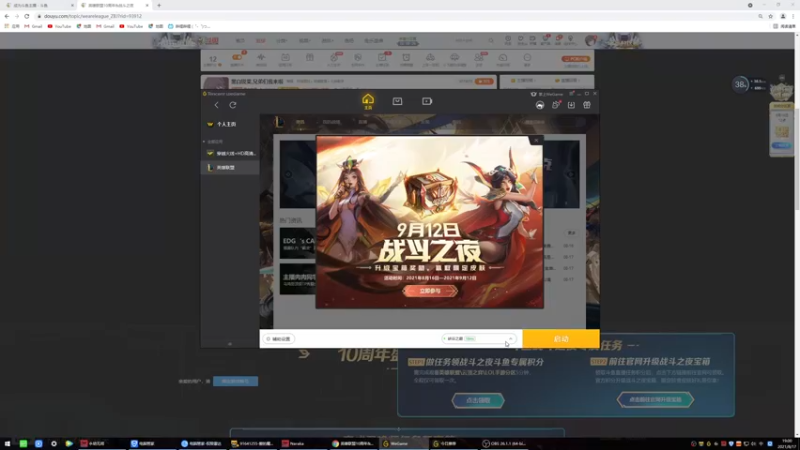Open the WeGame home tab icon
The height and width of the screenshot is (450, 800).
(368, 101)
